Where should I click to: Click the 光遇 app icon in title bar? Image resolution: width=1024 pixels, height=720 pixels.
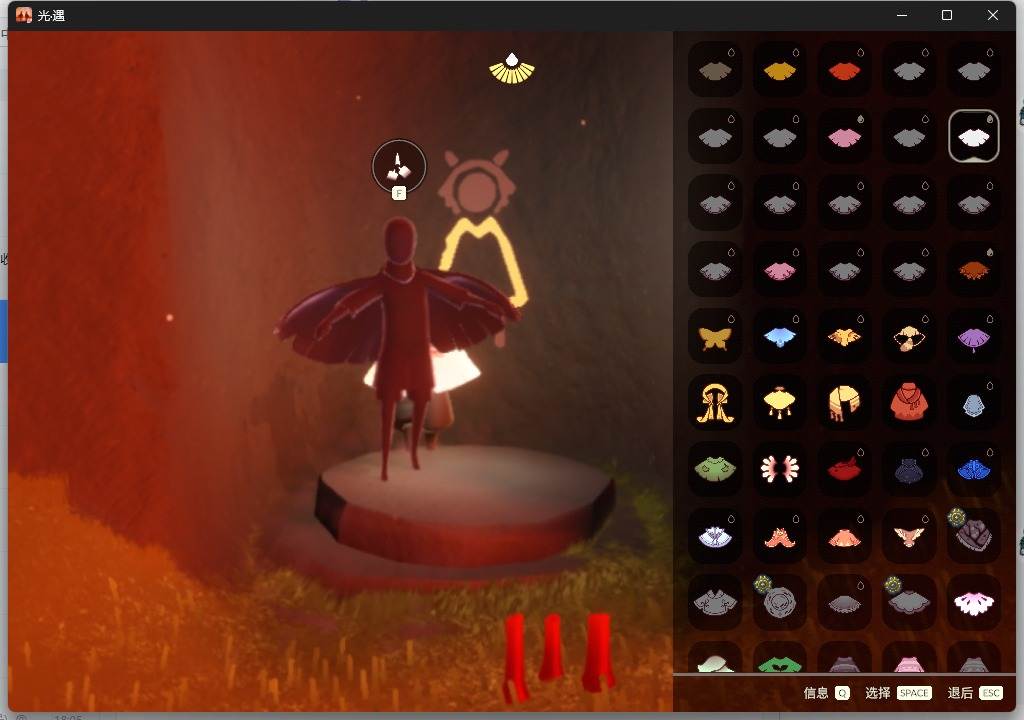click(24, 15)
